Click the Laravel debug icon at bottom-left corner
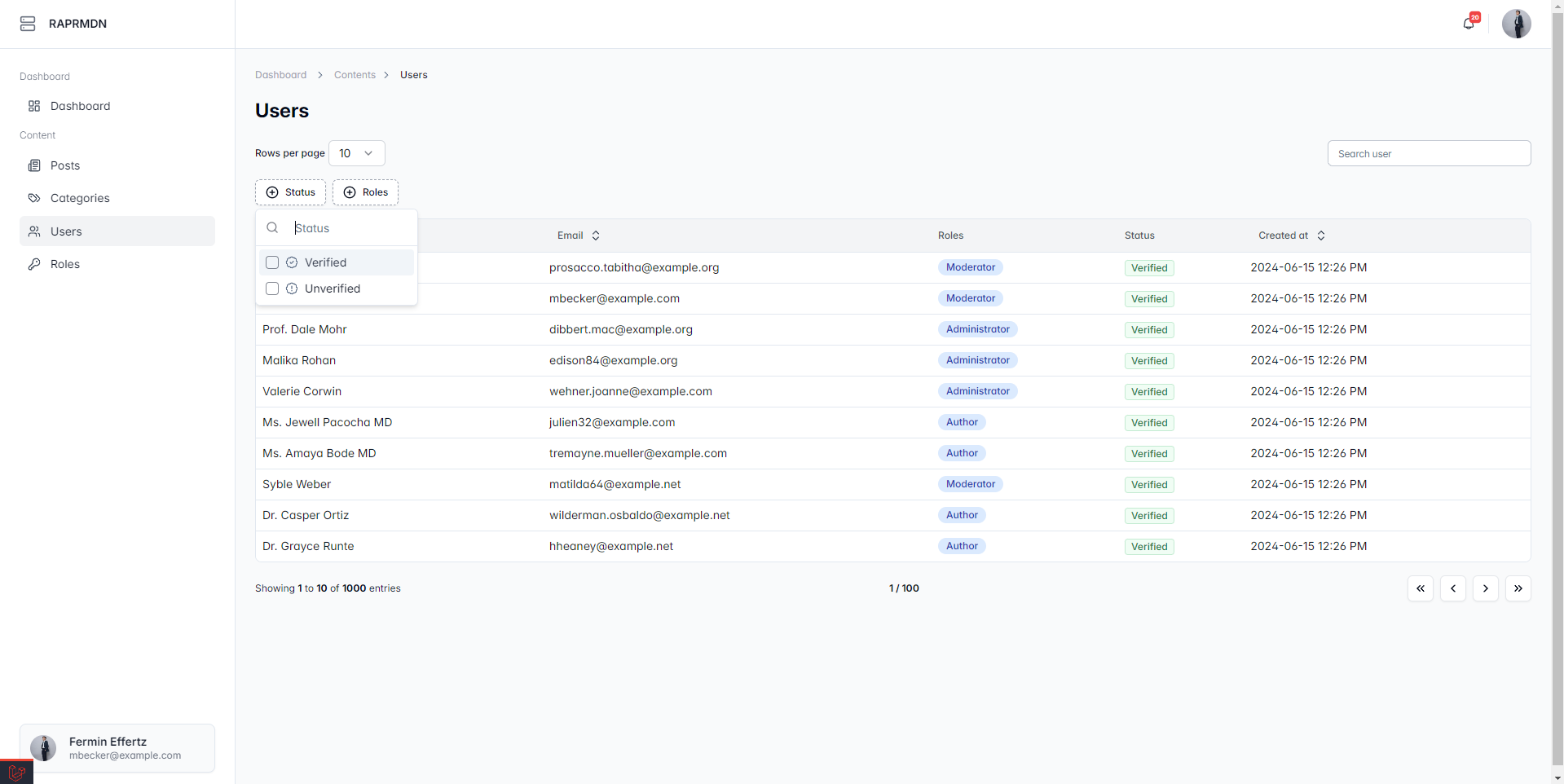 [16, 772]
